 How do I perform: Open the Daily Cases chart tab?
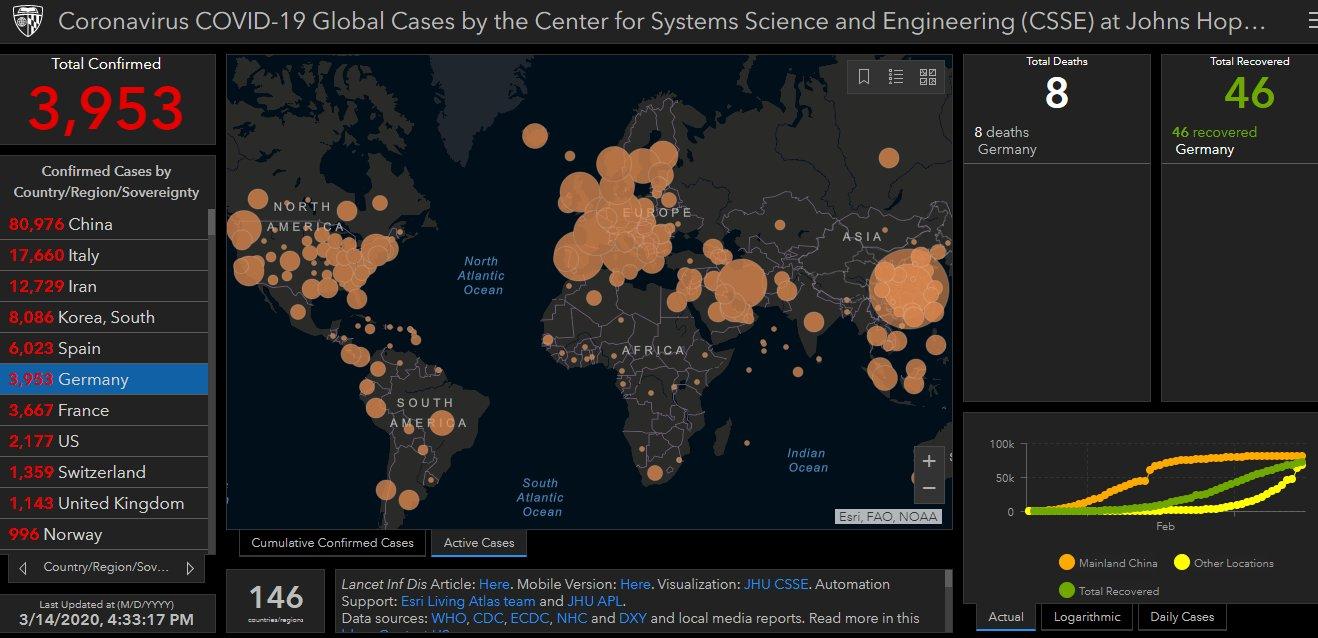tap(1182, 617)
